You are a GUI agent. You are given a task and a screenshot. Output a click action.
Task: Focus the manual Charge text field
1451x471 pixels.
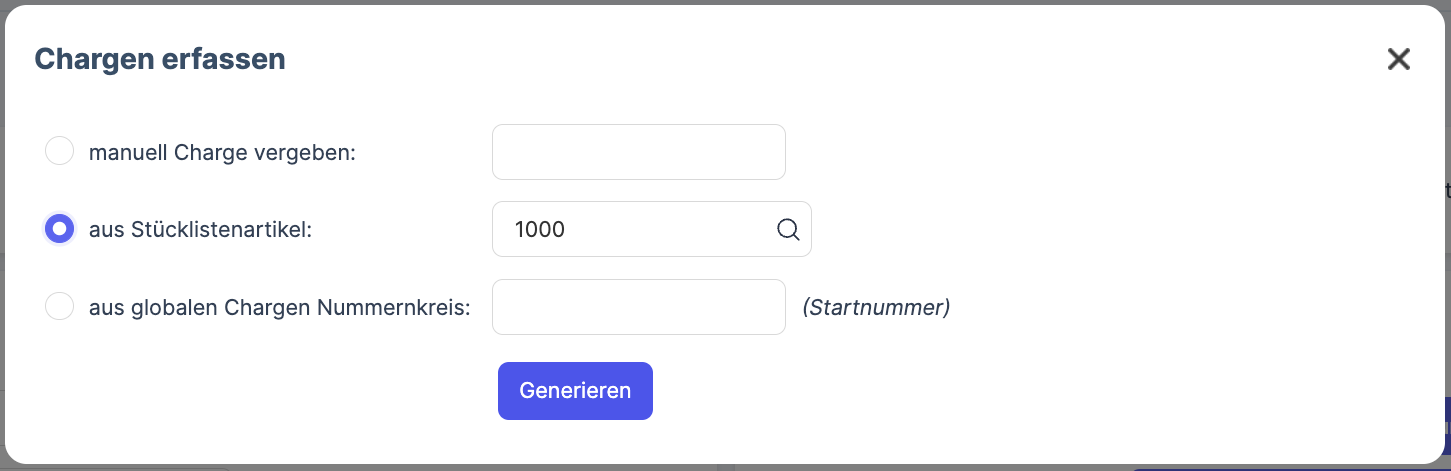click(x=638, y=152)
